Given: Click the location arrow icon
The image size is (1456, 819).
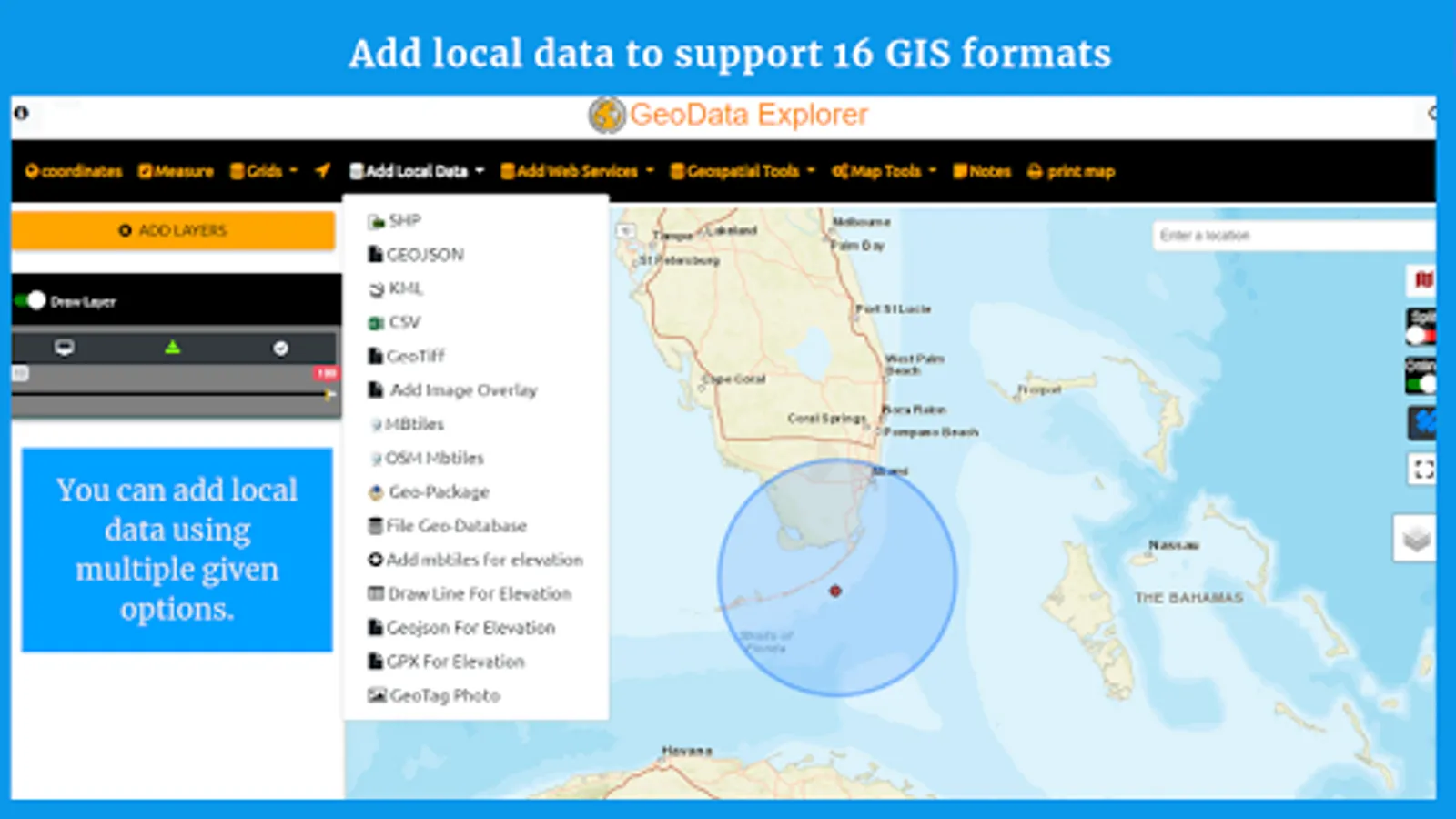Looking at the screenshot, I should click(323, 170).
